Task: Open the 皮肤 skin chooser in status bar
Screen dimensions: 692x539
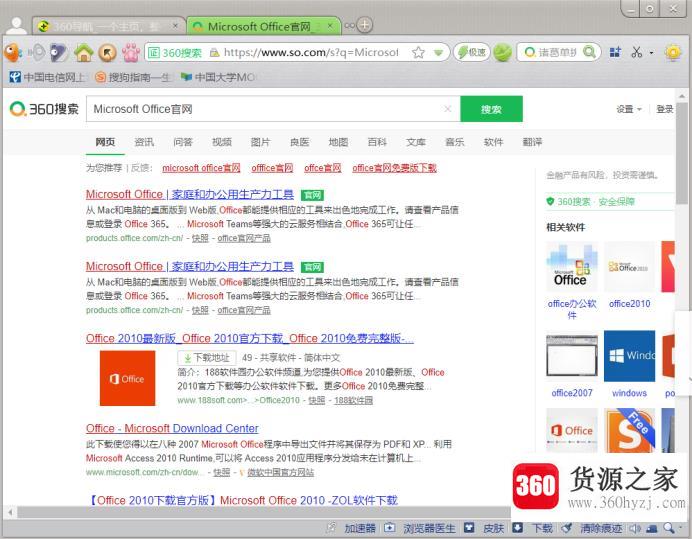Action: point(484,528)
